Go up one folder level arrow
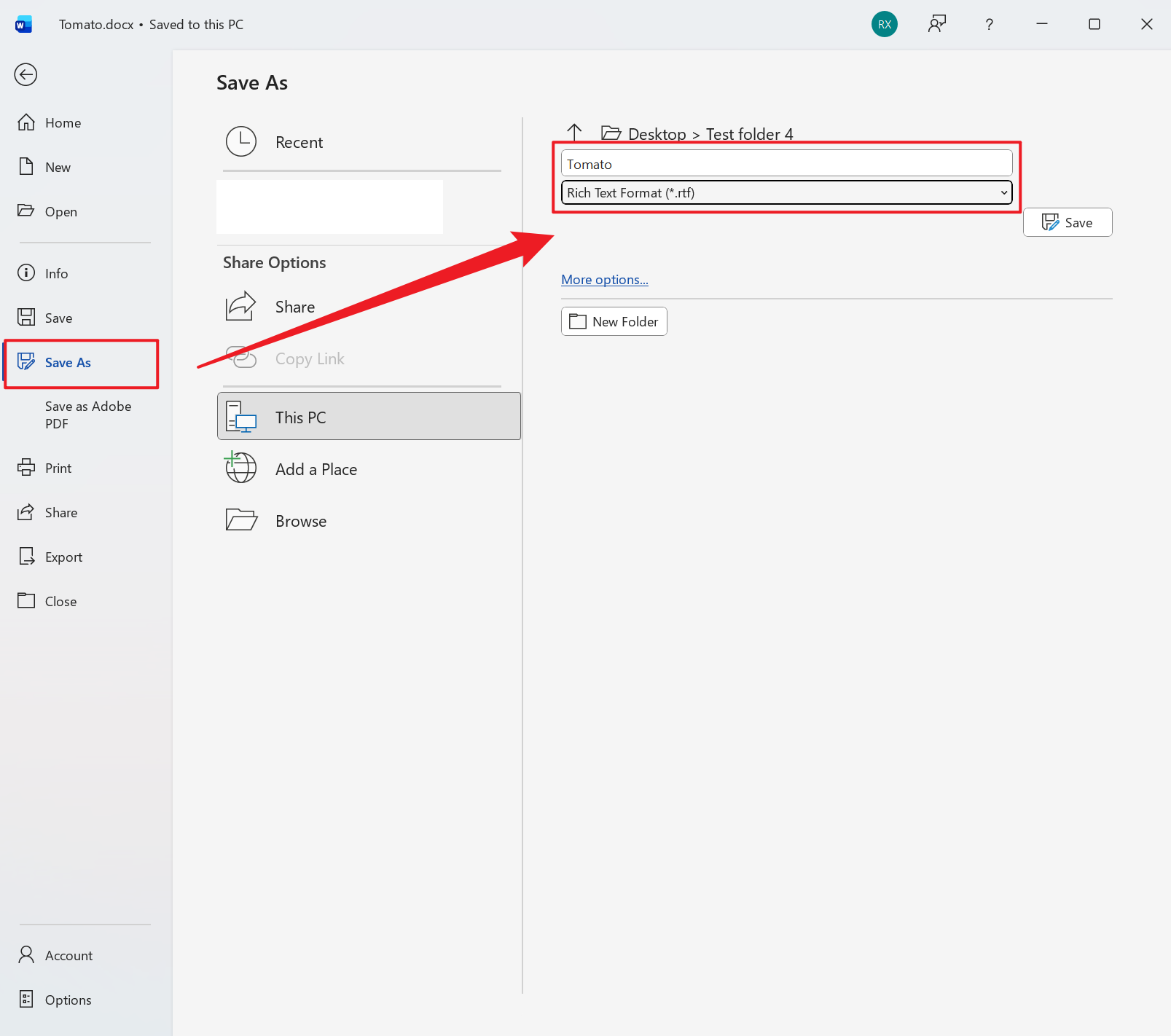Image resolution: width=1171 pixels, height=1036 pixels. [574, 133]
